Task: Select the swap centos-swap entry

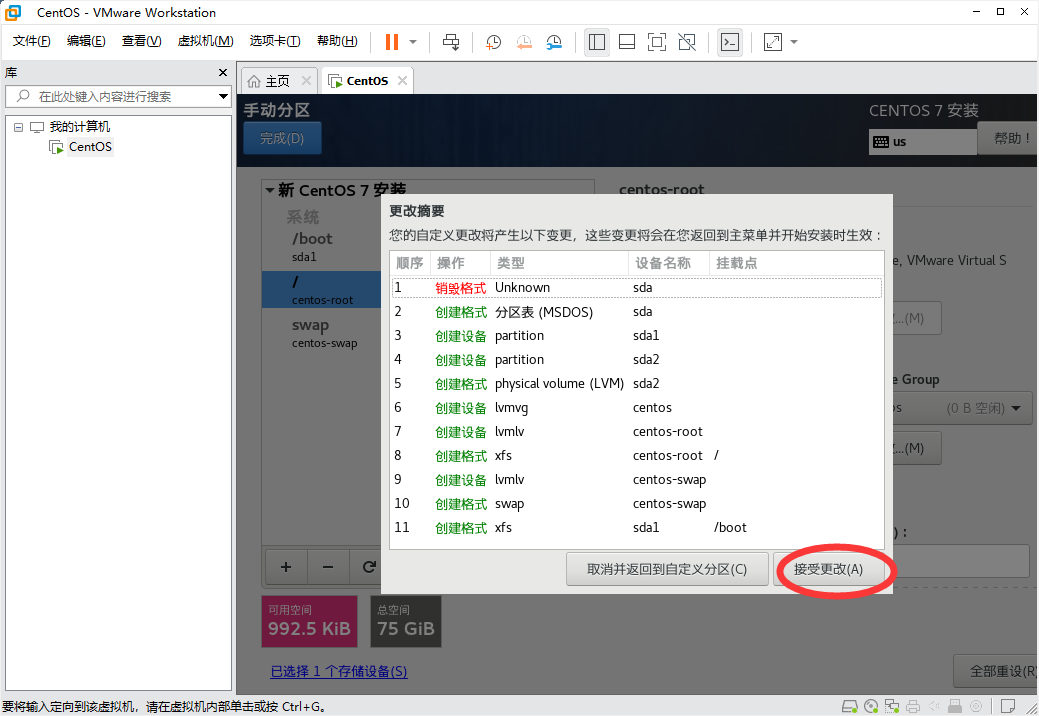Action: [x=321, y=333]
